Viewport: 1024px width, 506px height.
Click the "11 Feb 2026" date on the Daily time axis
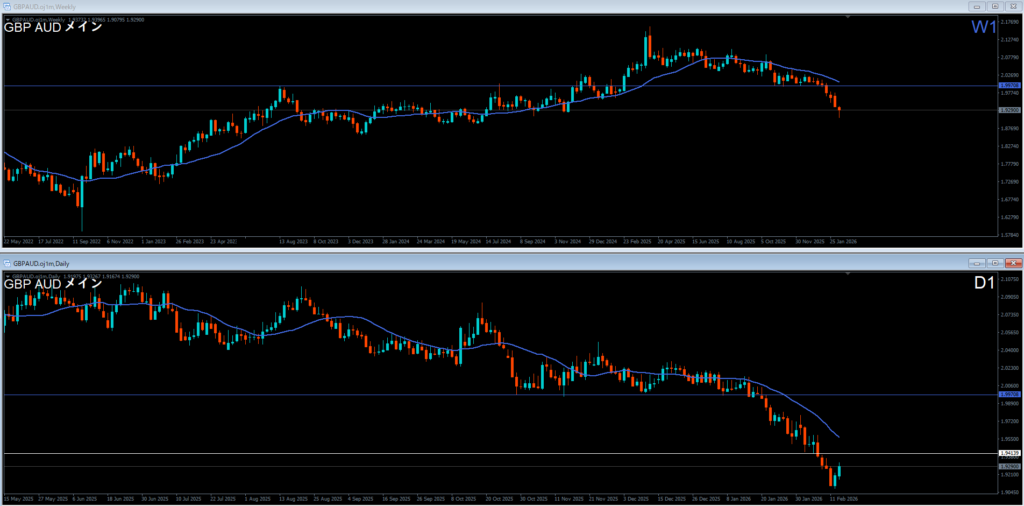tap(841, 498)
